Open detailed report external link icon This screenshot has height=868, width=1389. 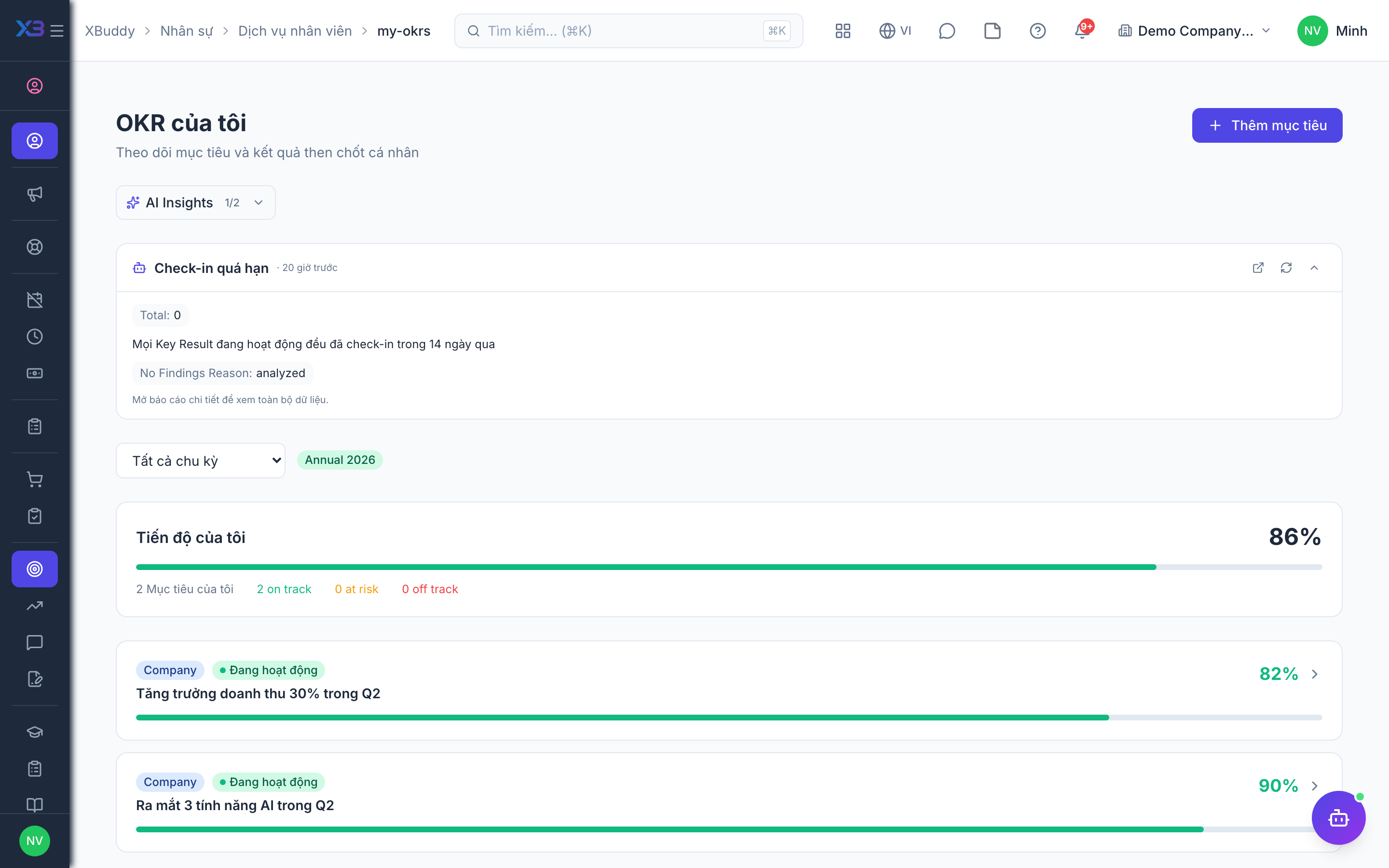(1258, 268)
